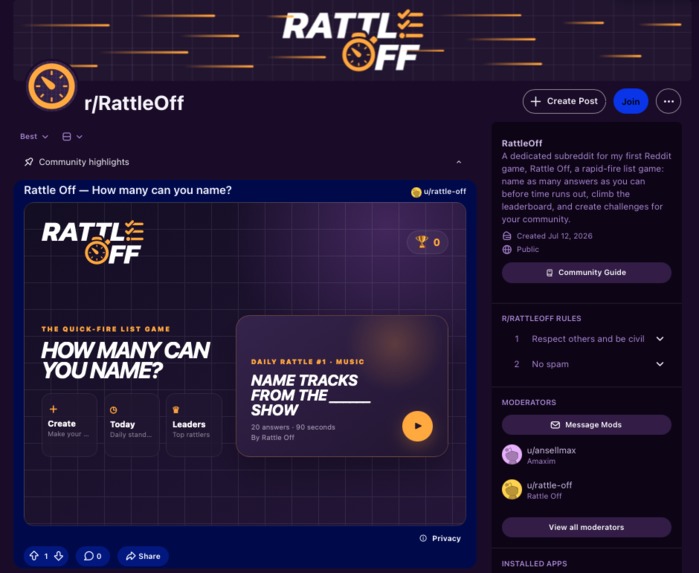699x573 pixels.
Task: Click the r/RattleOff stopwatch community avatar
Action: [x=51, y=86]
